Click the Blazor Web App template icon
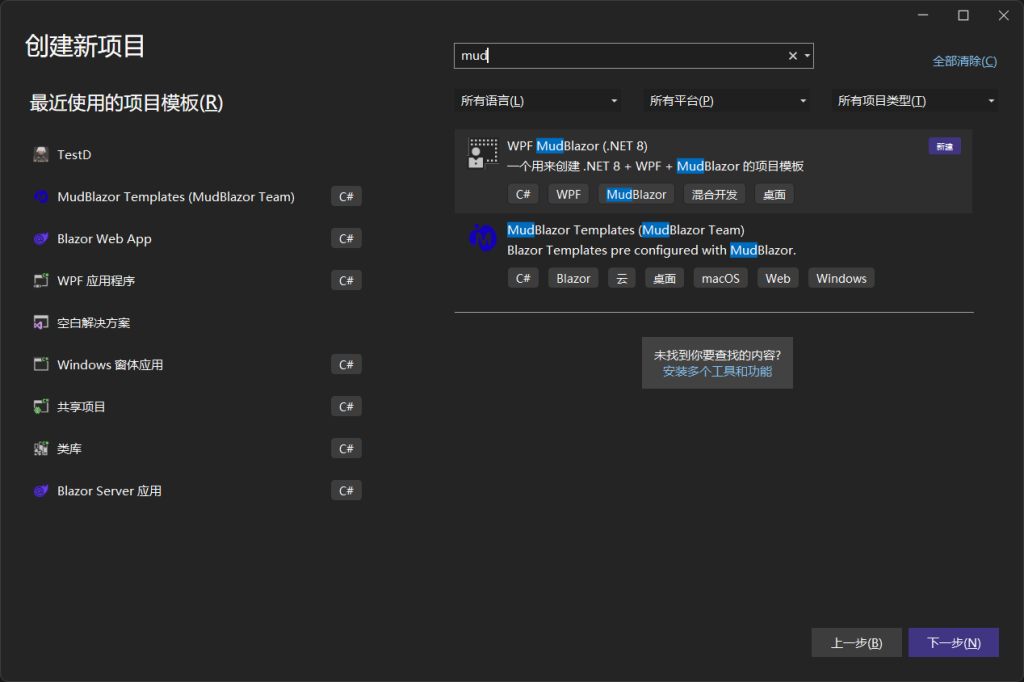Image resolution: width=1024 pixels, height=682 pixels. [39, 238]
